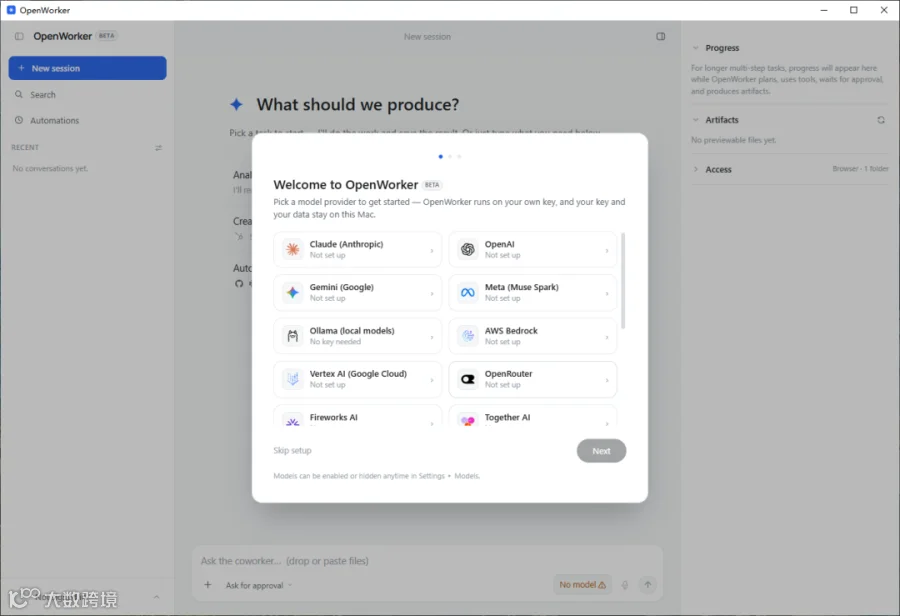Open the Meta (Muse Spark) row chevron

(x=607, y=293)
